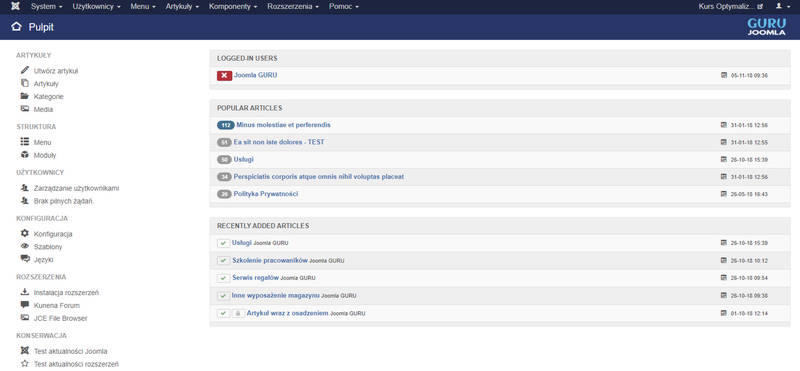Image resolution: width=800 pixels, height=371 pixels.
Task: Click the calendar icon in Polityka Prywatności row
Action: [x=723, y=194]
